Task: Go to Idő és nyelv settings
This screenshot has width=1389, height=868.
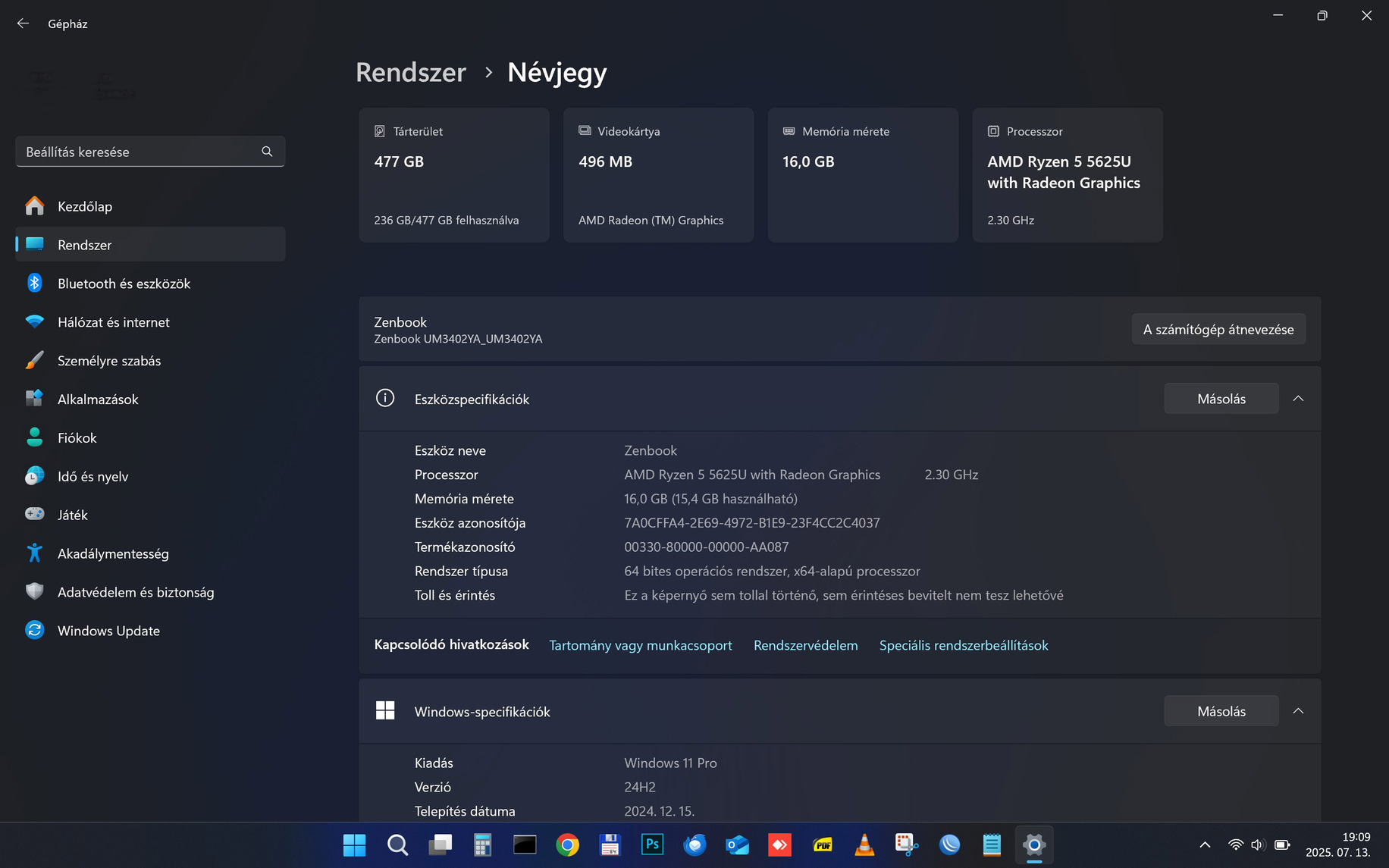Action: click(x=150, y=477)
